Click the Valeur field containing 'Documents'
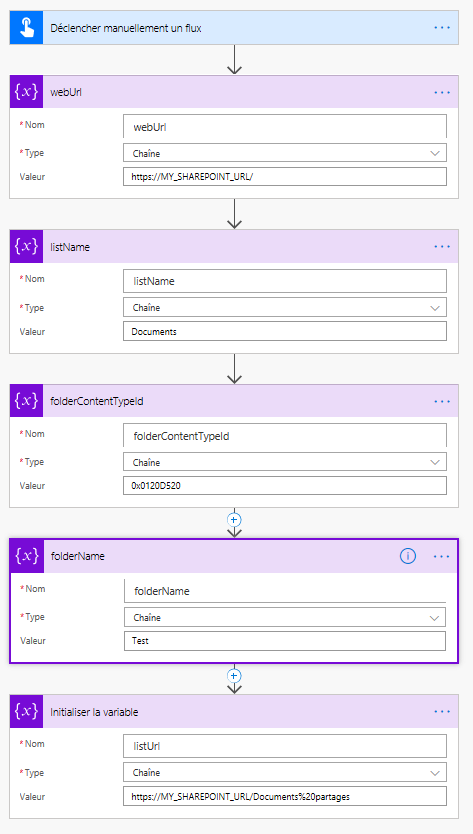This screenshot has height=834, width=473. point(285,331)
